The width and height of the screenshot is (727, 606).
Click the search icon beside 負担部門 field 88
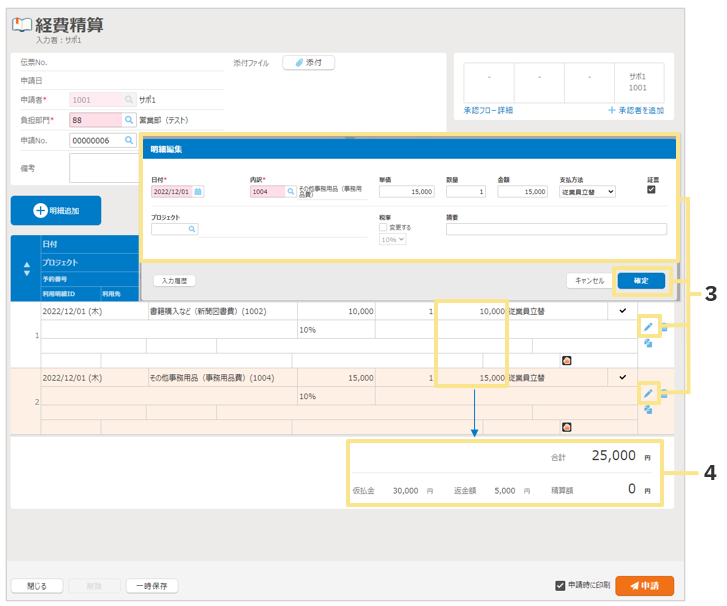click(128, 120)
